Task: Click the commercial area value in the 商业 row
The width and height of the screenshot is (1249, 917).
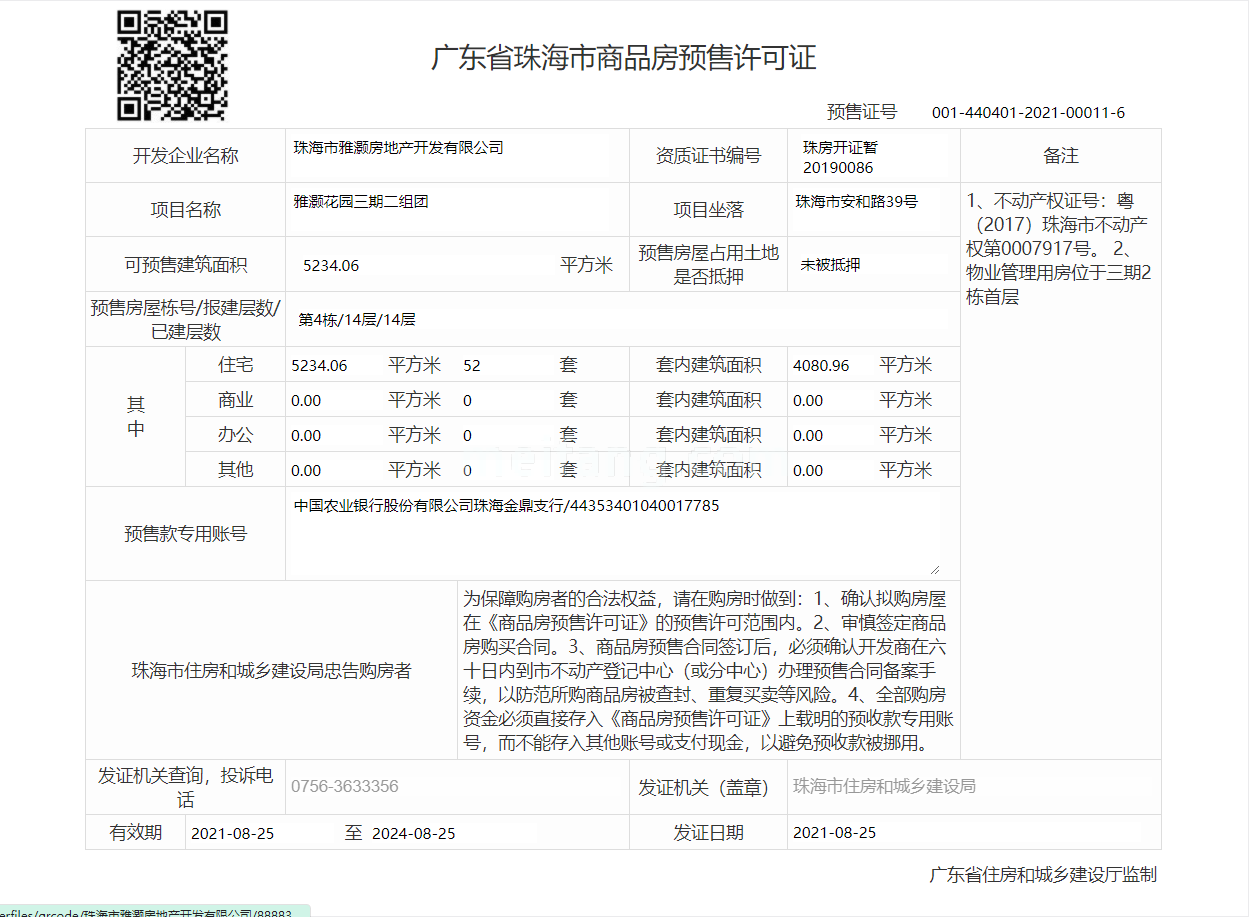Action: point(306,401)
